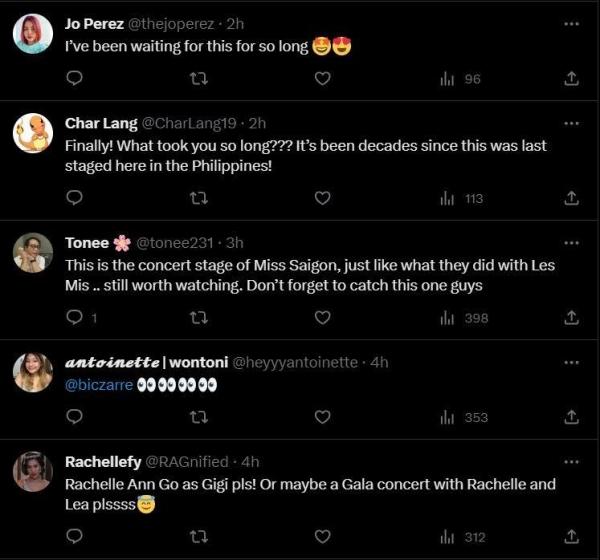The width and height of the screenshot is (600, 560).
Task: Click Jo Perez's profile avatar
Action: 33,35
